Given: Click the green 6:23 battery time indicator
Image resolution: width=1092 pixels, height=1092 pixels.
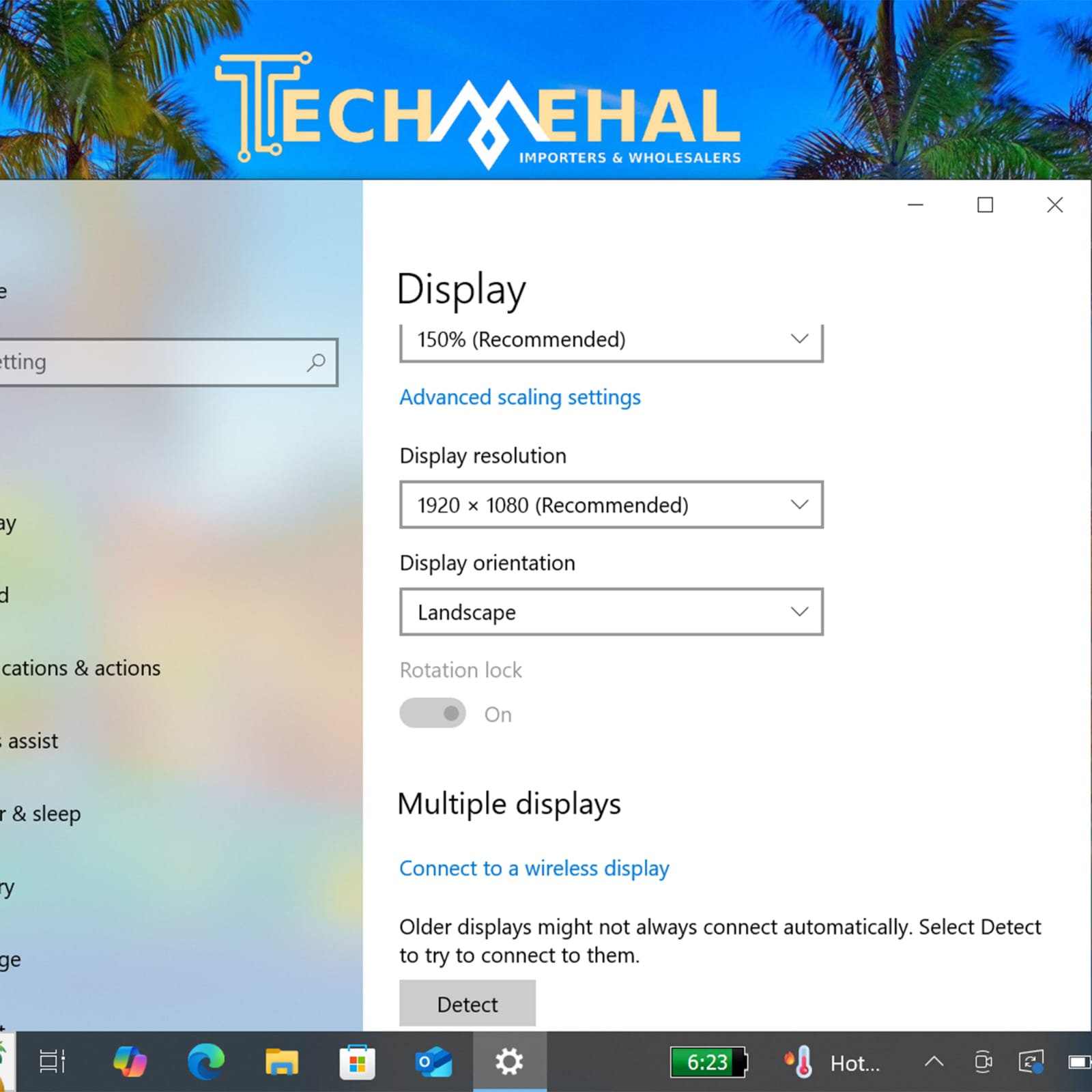Looking at the screenshot, I should pos(708,1062).
